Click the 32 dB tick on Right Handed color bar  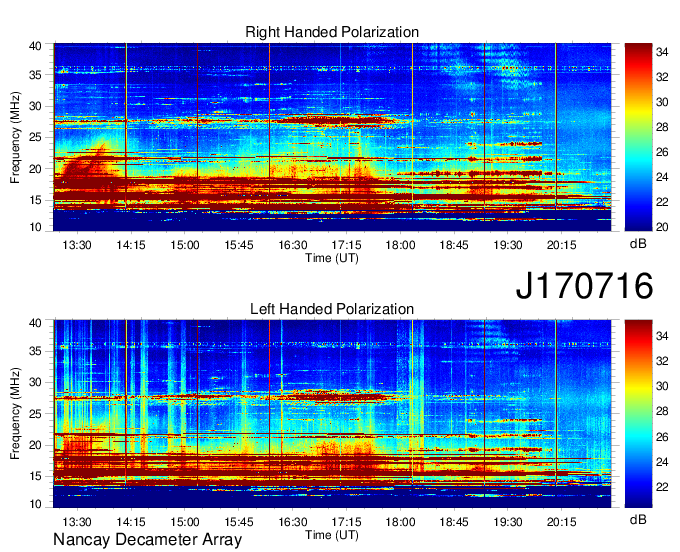662,77
